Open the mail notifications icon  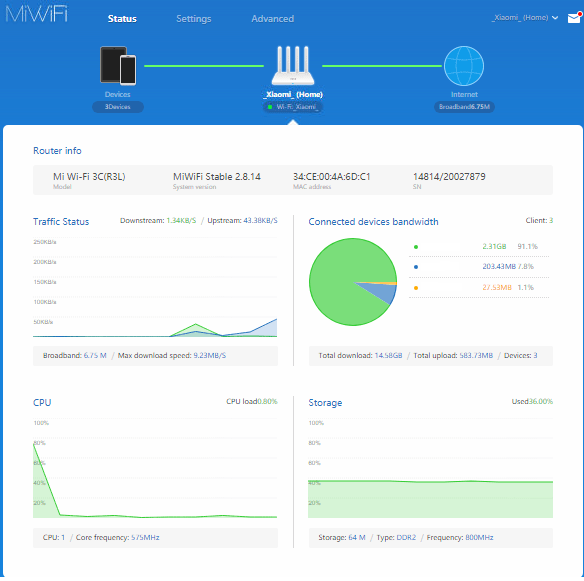(574, 18)
